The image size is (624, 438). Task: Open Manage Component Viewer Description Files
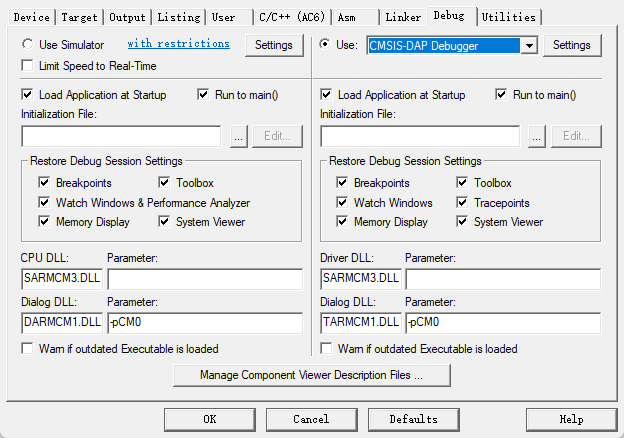[x=311, y=375]
